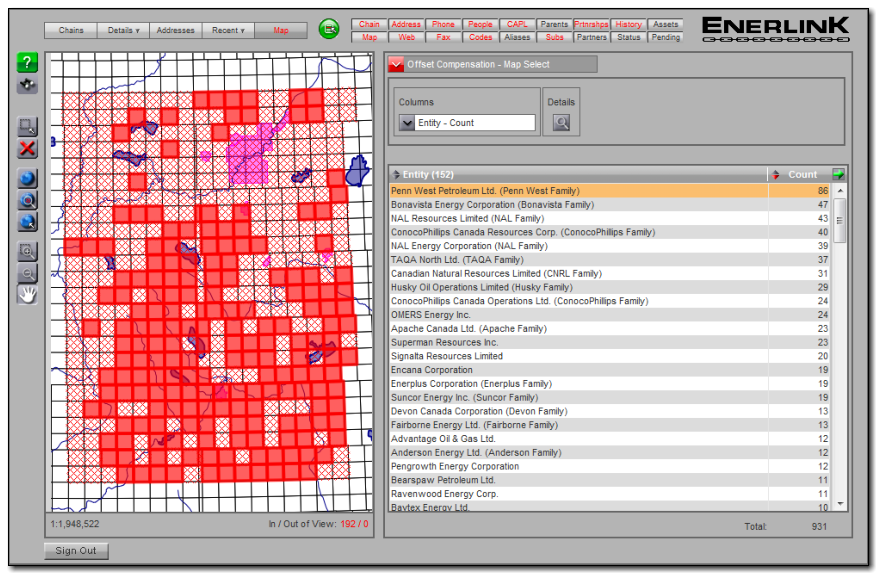Screen dimensions: 884x581
Task: Select the Penn West Petroleum Ltd. row
Action: coord(611,191)
